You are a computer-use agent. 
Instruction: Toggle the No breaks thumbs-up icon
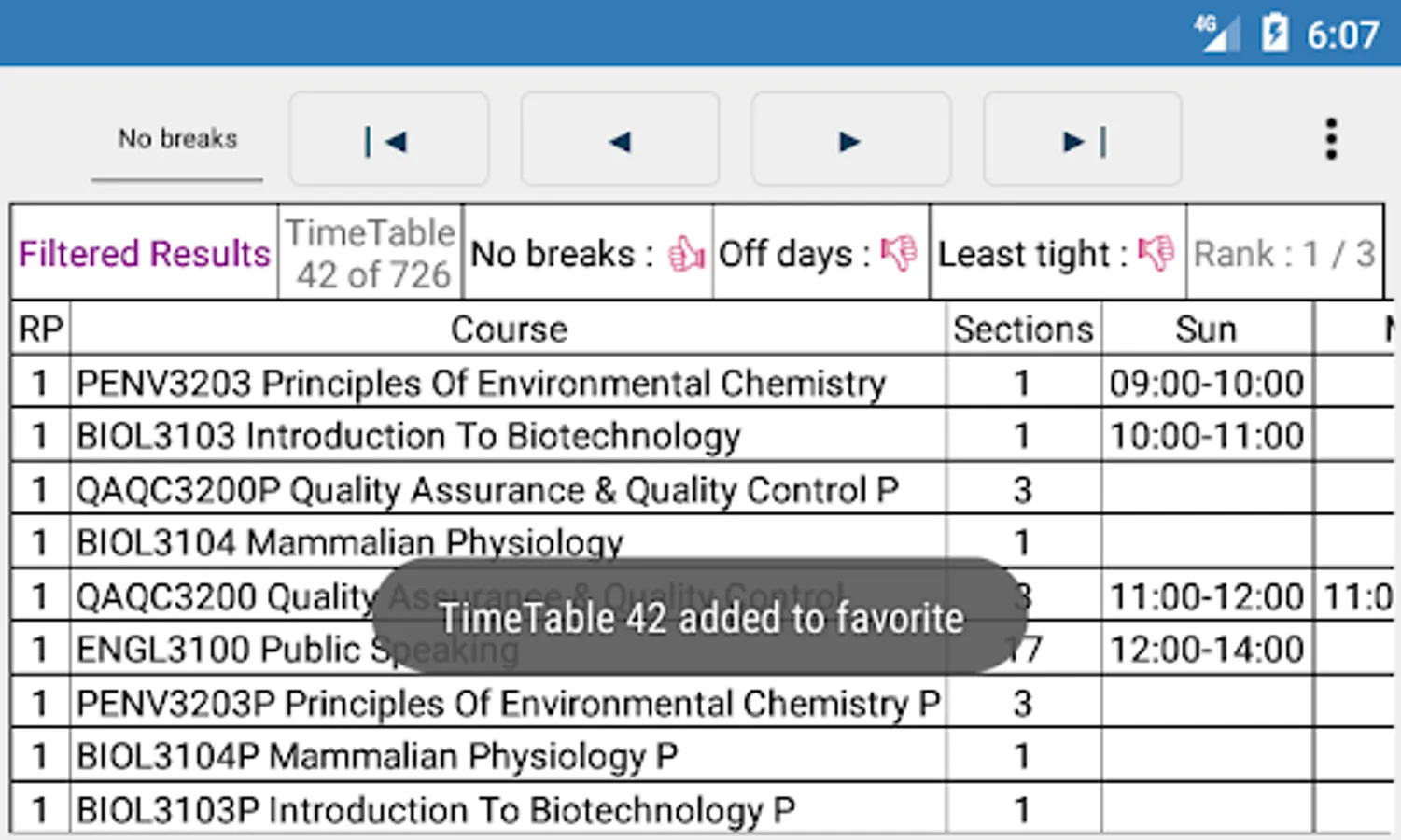(x=686, y=254)
